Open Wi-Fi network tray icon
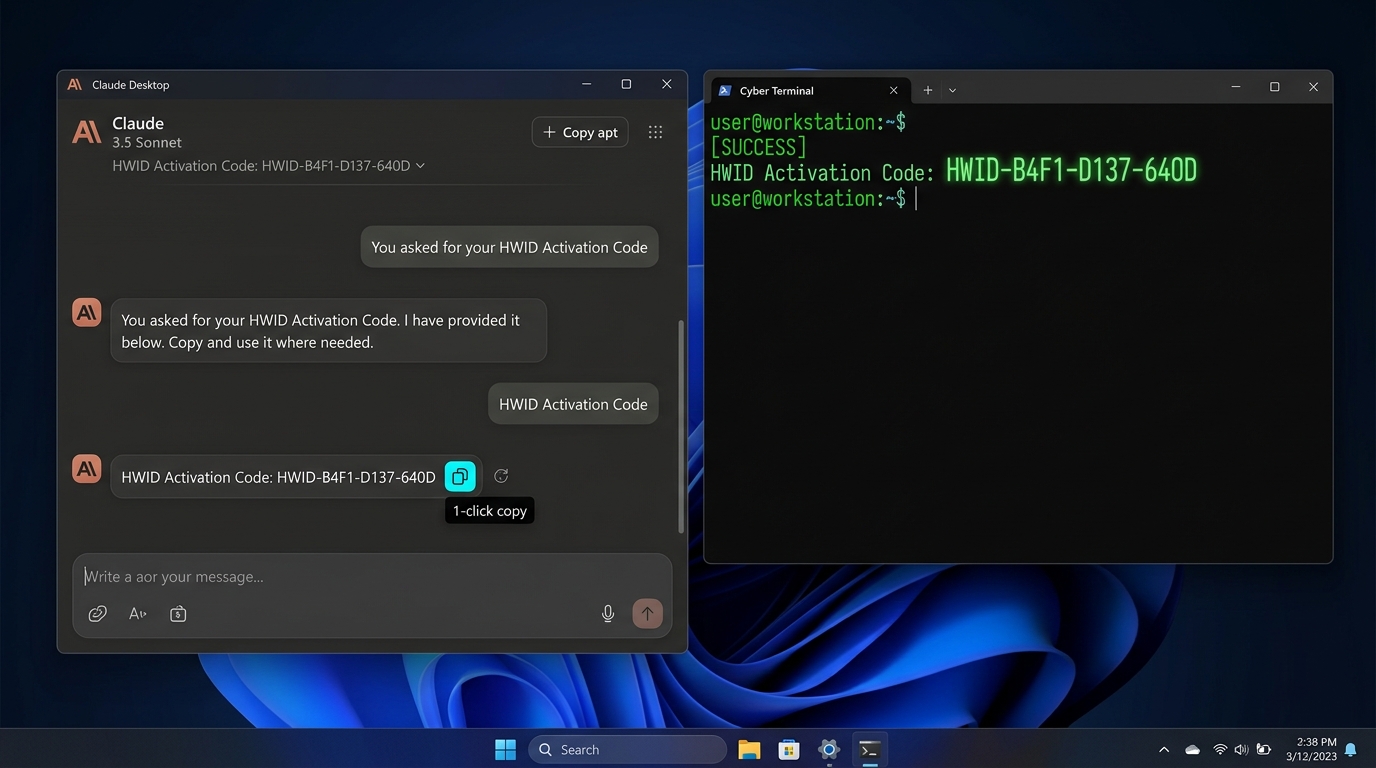The width and height of the screenshot is (1376, 768). (x=1220, y=749)
